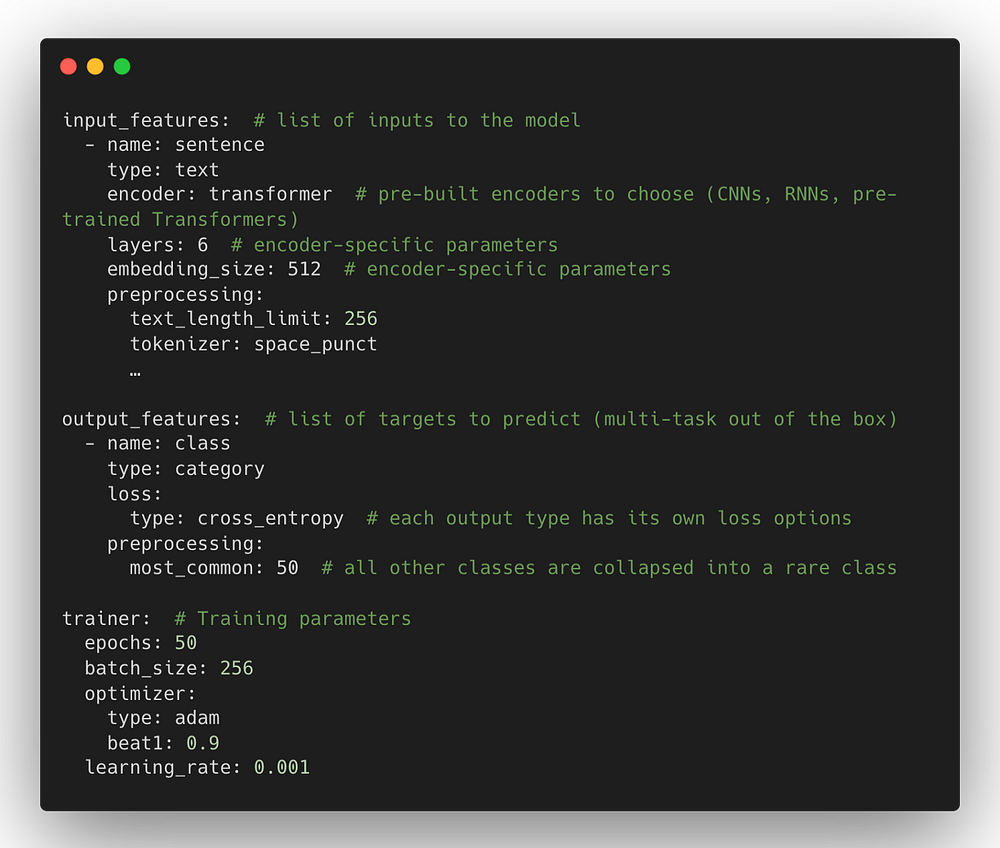Click the epochs value 50

pyautogui.click(x=185, y=643)
